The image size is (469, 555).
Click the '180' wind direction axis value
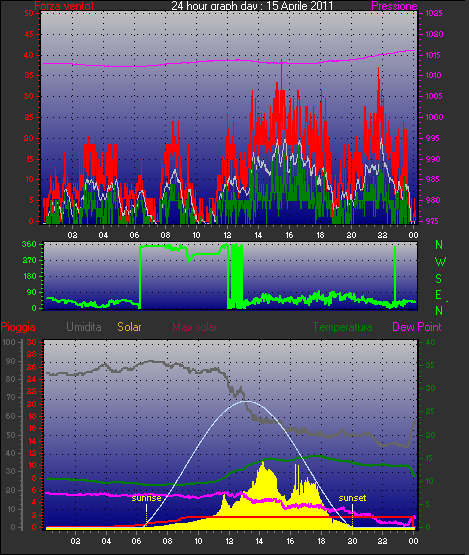(30, 276)
